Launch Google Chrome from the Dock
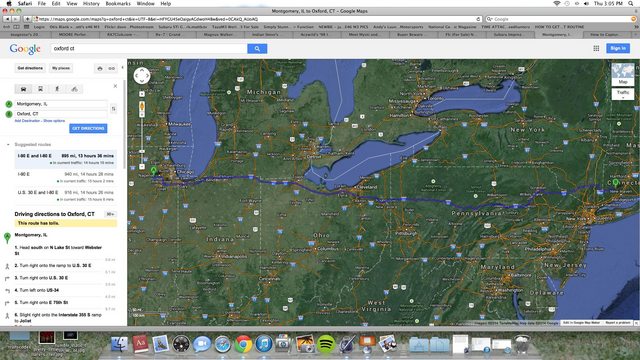The width and height of the screenshot is (640, 360). (243, 344)
